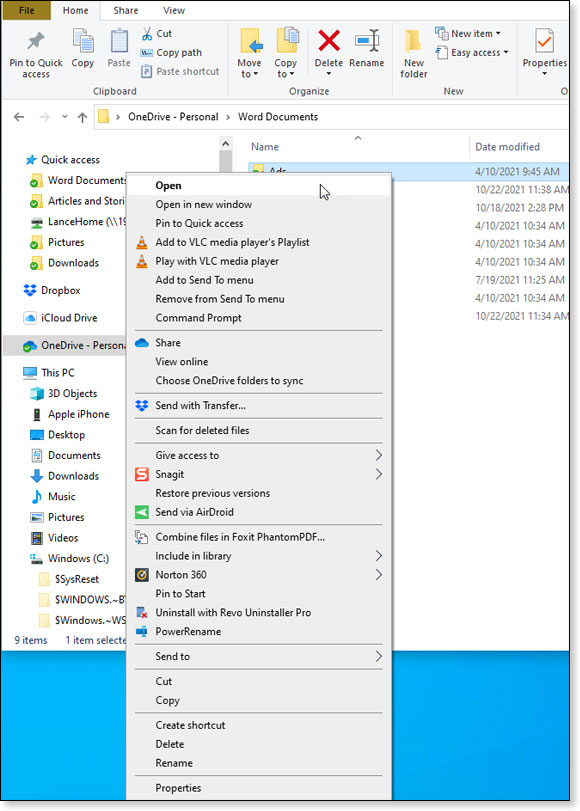Click the Rename icon in the Organize group
Viewport: 580px width, 811px height.
point(367,41)
